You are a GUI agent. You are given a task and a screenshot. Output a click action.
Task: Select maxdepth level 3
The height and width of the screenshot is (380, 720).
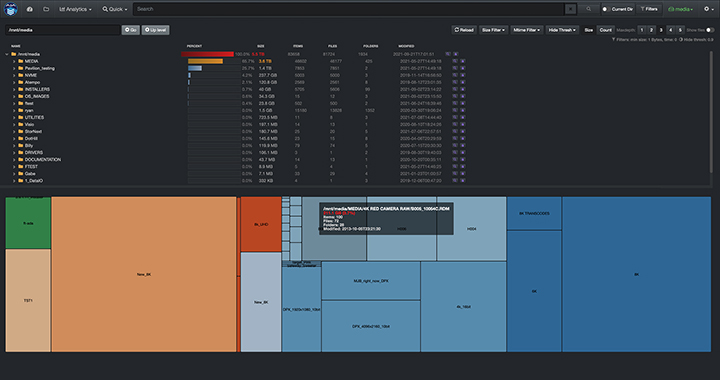pos(661,30)
